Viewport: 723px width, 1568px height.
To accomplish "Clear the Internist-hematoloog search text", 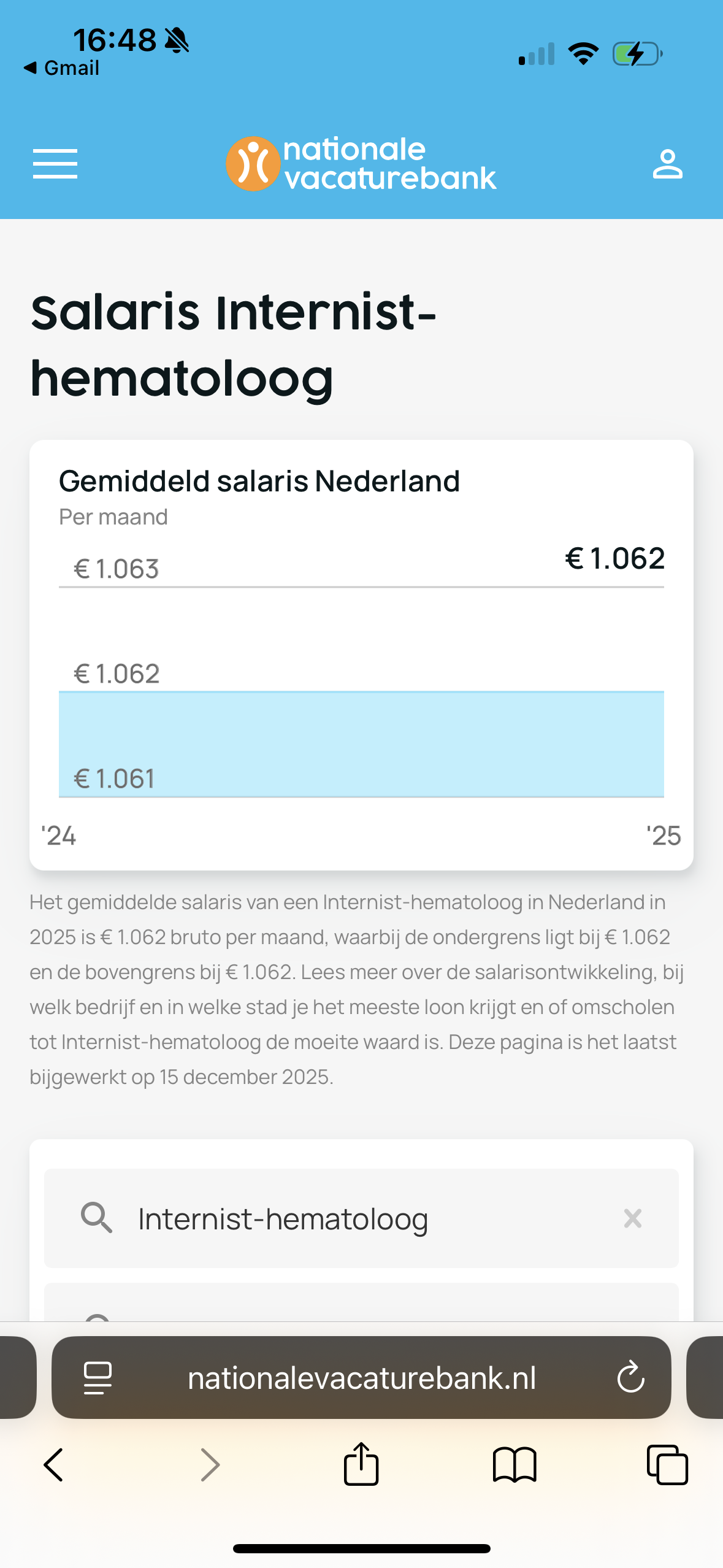I will [x=632, y=1218].
